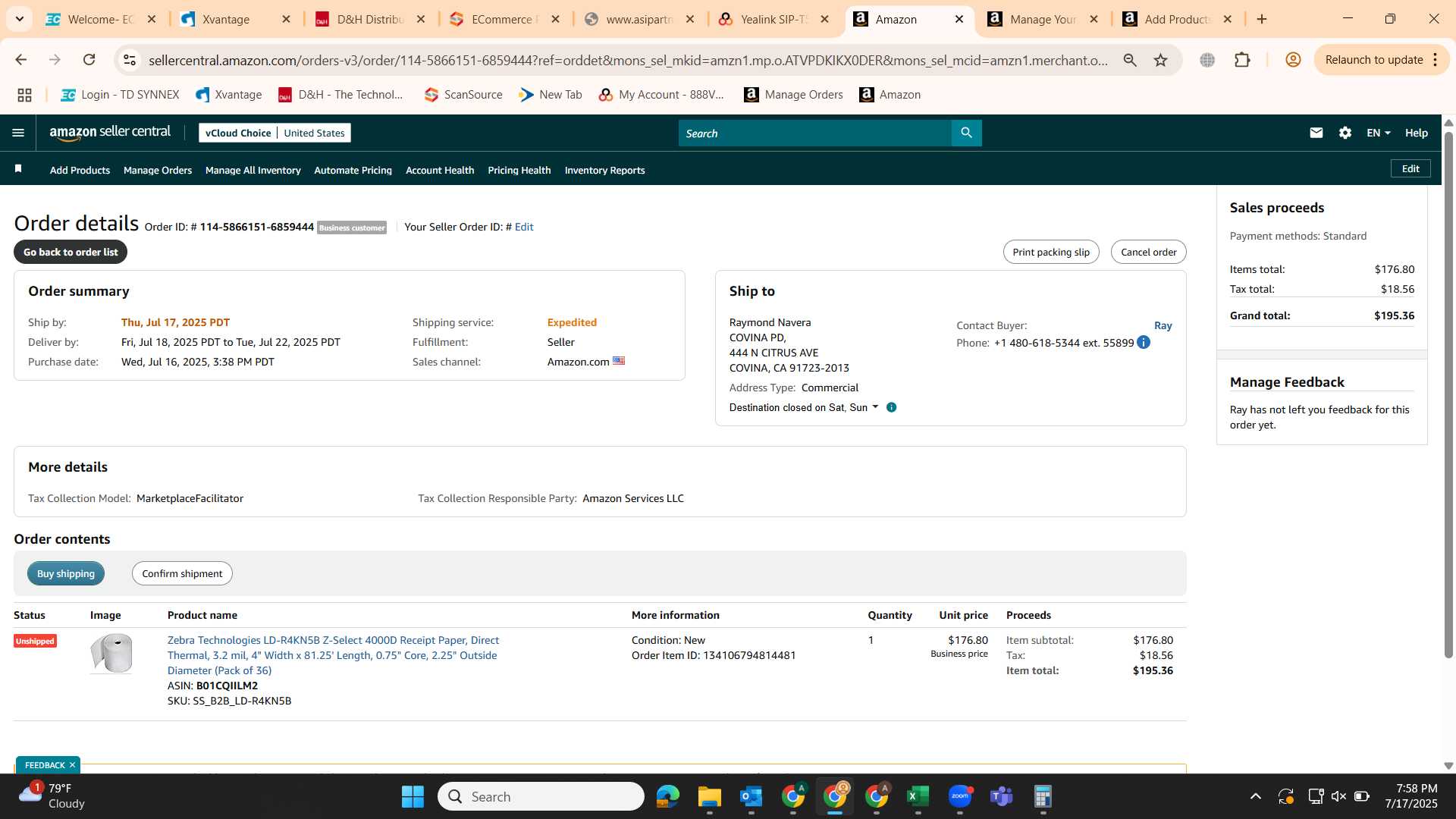Viewport: 1456px width, 819px height.
Task: Open Manage All Inventory menu item
Action: coord(253,170)
